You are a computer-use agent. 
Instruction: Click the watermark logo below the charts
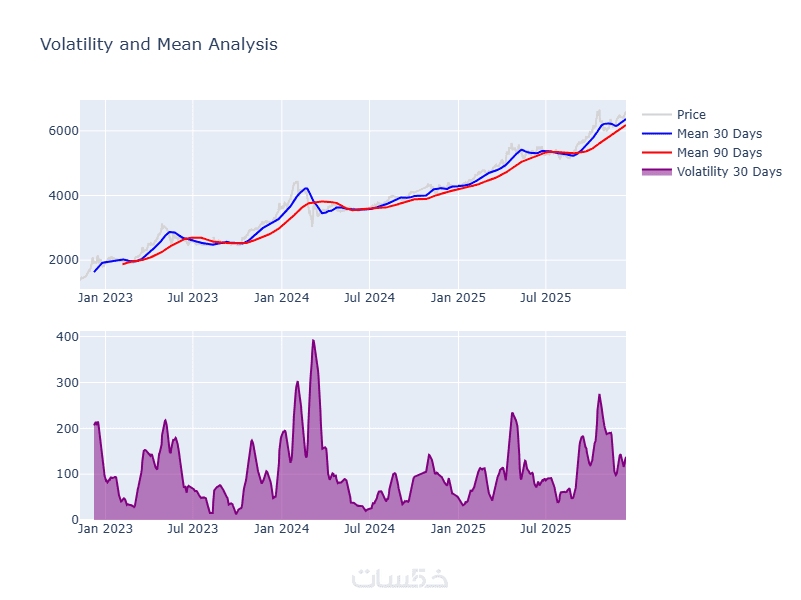coord(400,578)
